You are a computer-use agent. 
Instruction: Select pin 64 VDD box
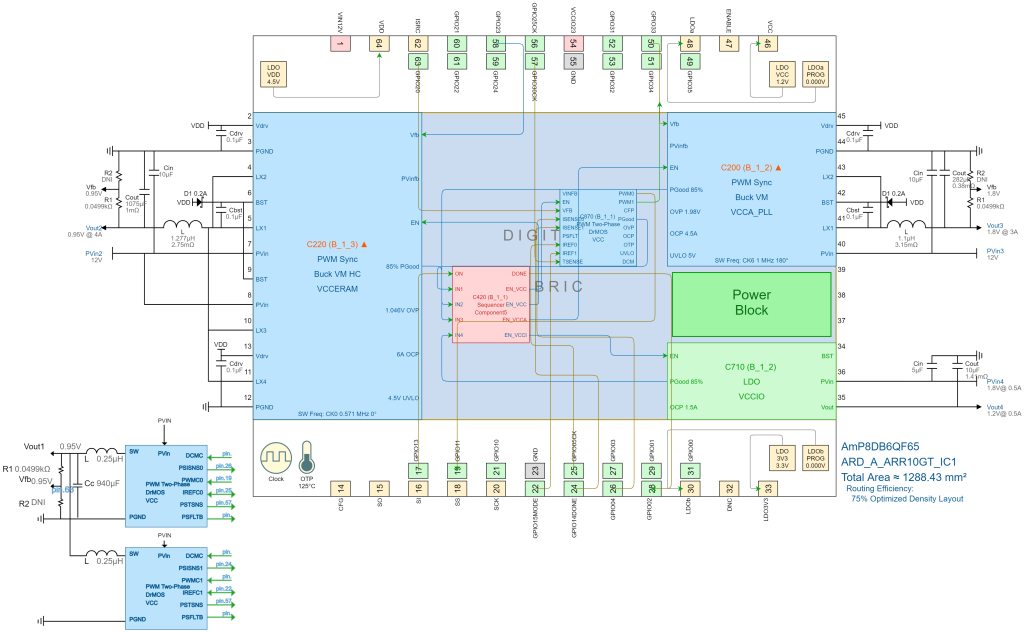tap(379, 44)
